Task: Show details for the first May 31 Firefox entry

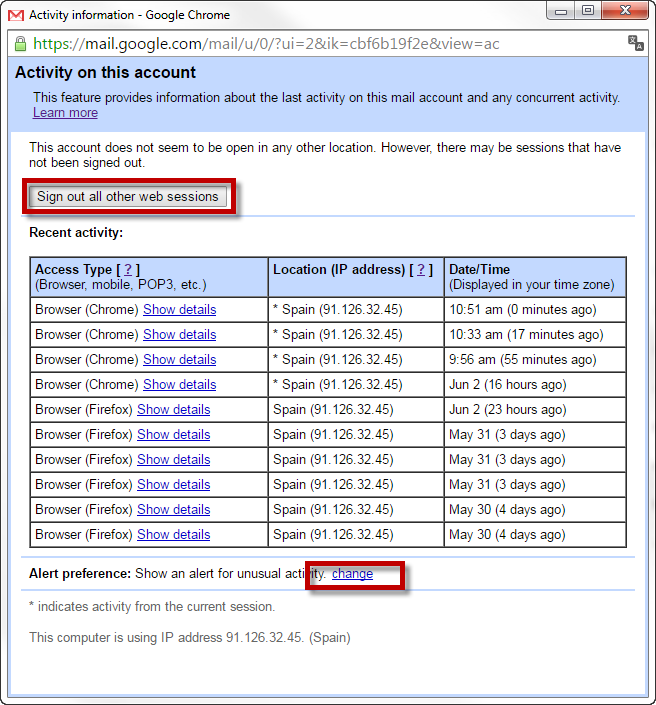Action: point(173,434)
